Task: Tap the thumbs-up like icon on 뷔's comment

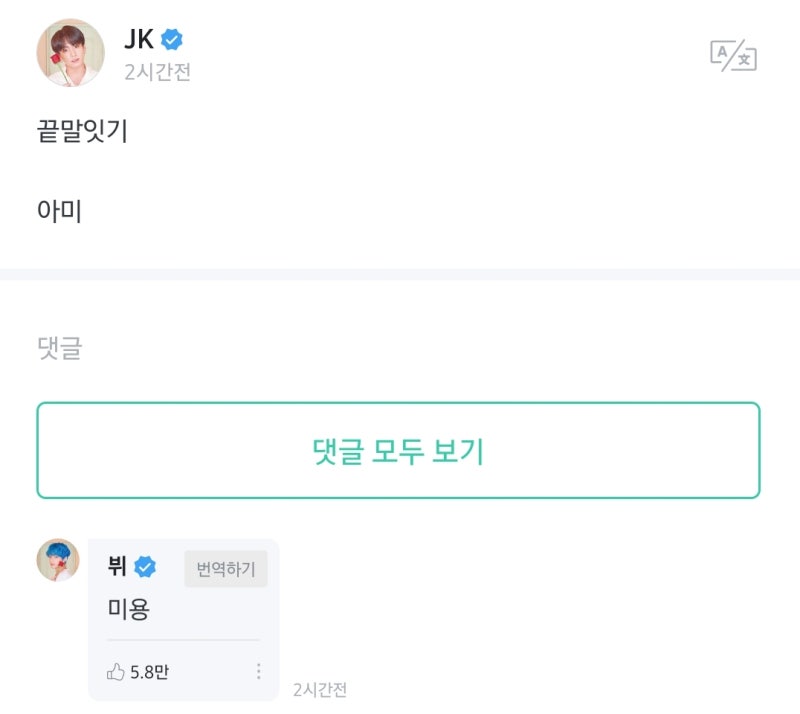Action: pos(116,672)
